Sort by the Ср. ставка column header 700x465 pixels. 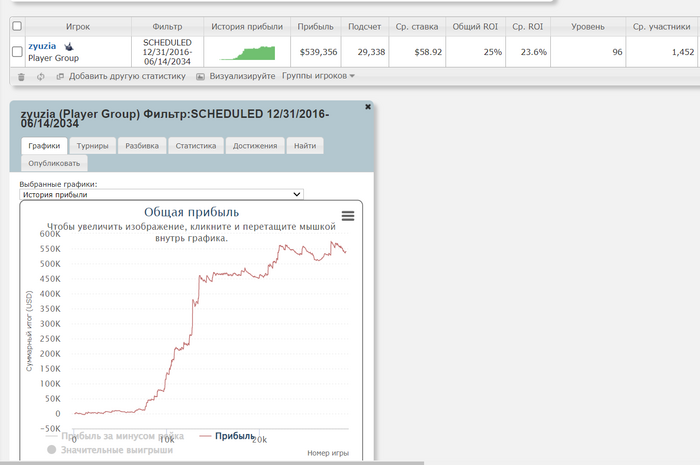pyautogui.click(x=417, y=27)
